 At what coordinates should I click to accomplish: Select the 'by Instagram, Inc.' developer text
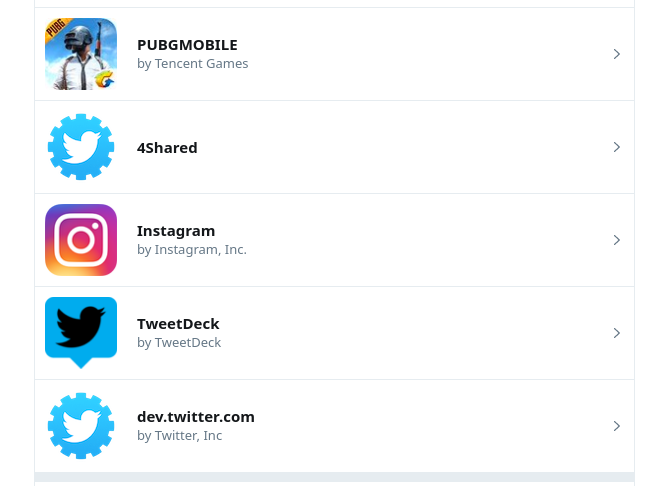[192, 249]
